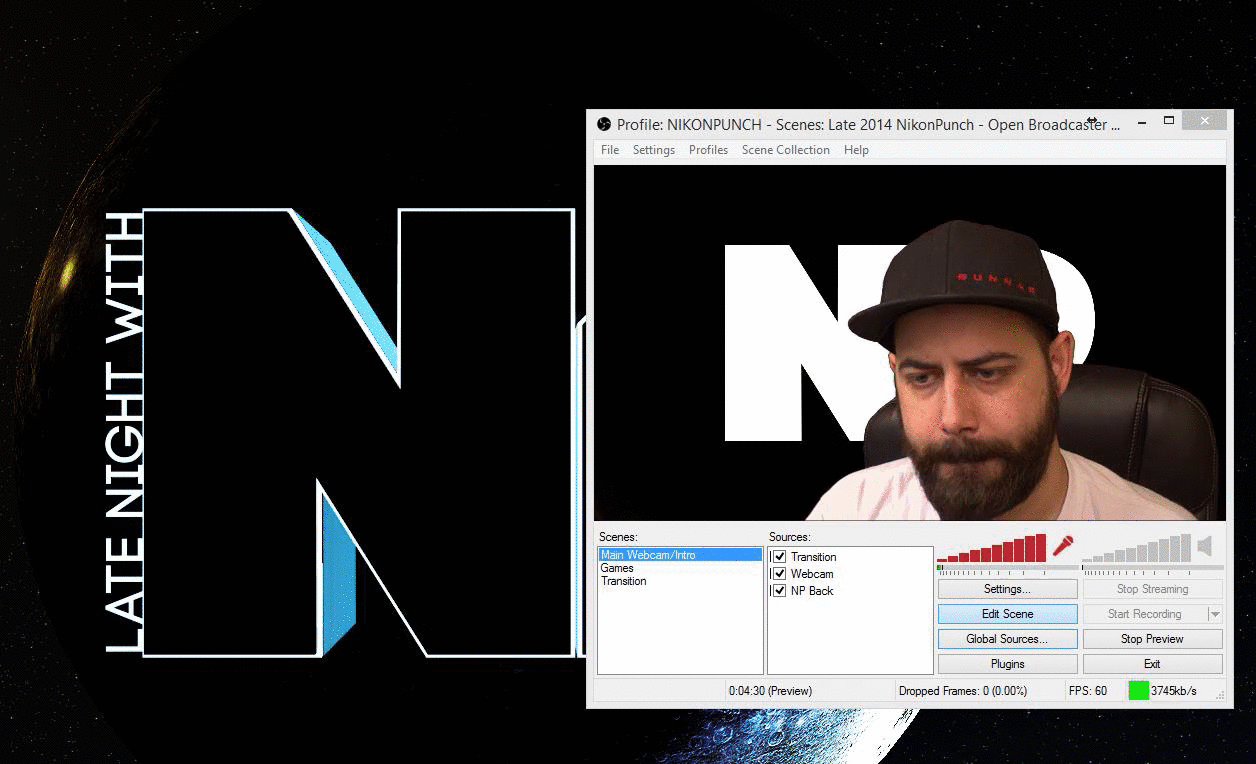Image resolution: width=1256 pixels, height=764 pixels.
Task: Click the Stop Preview button
Action: click(1152, 639)
